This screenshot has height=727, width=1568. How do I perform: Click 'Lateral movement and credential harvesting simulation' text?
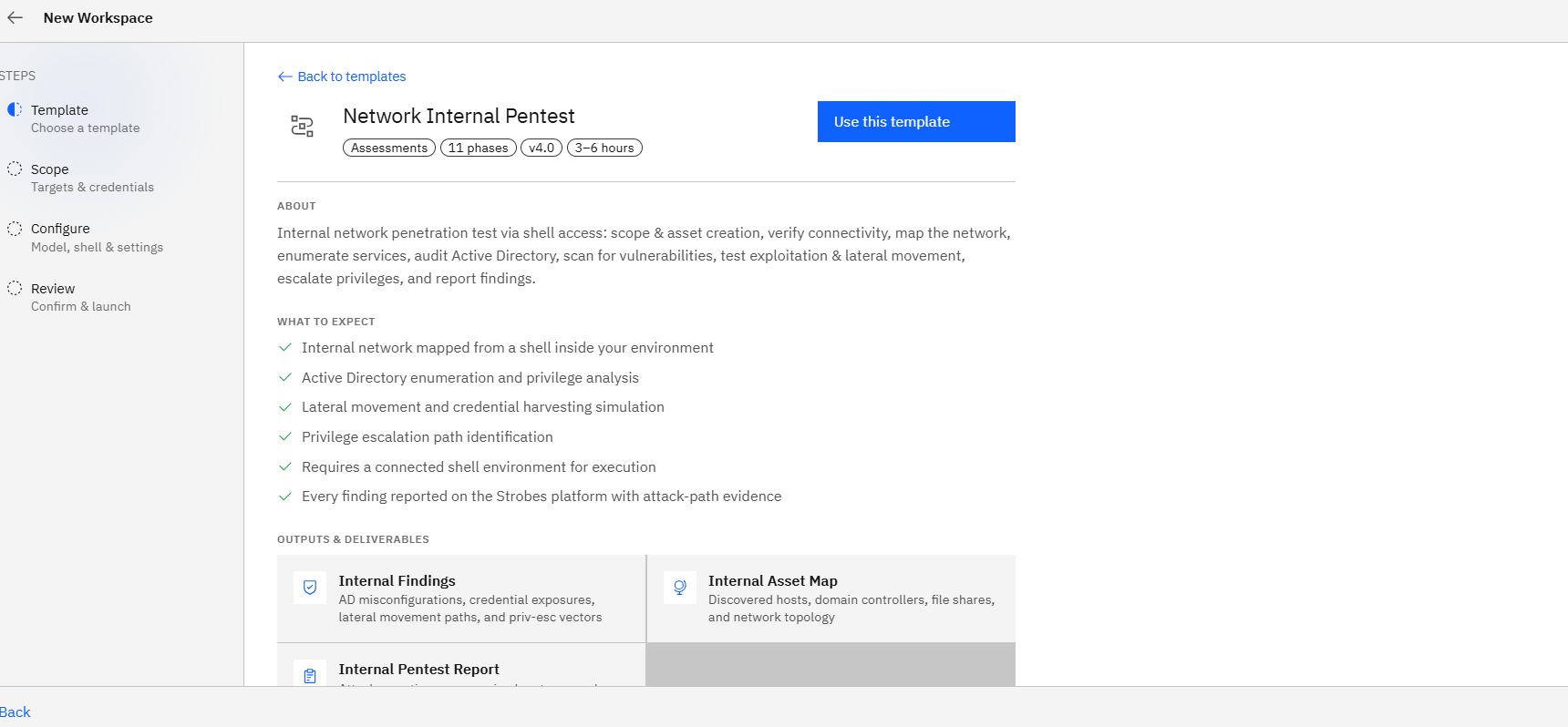tap(483, 406)
